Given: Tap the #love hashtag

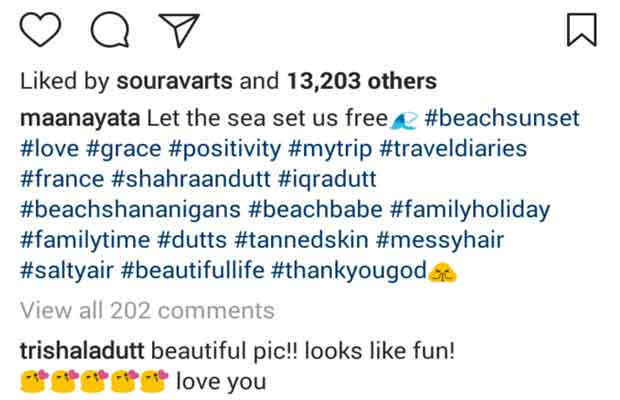Looking at the screenshot, I should pyautogui.click(x=50, y=149).
